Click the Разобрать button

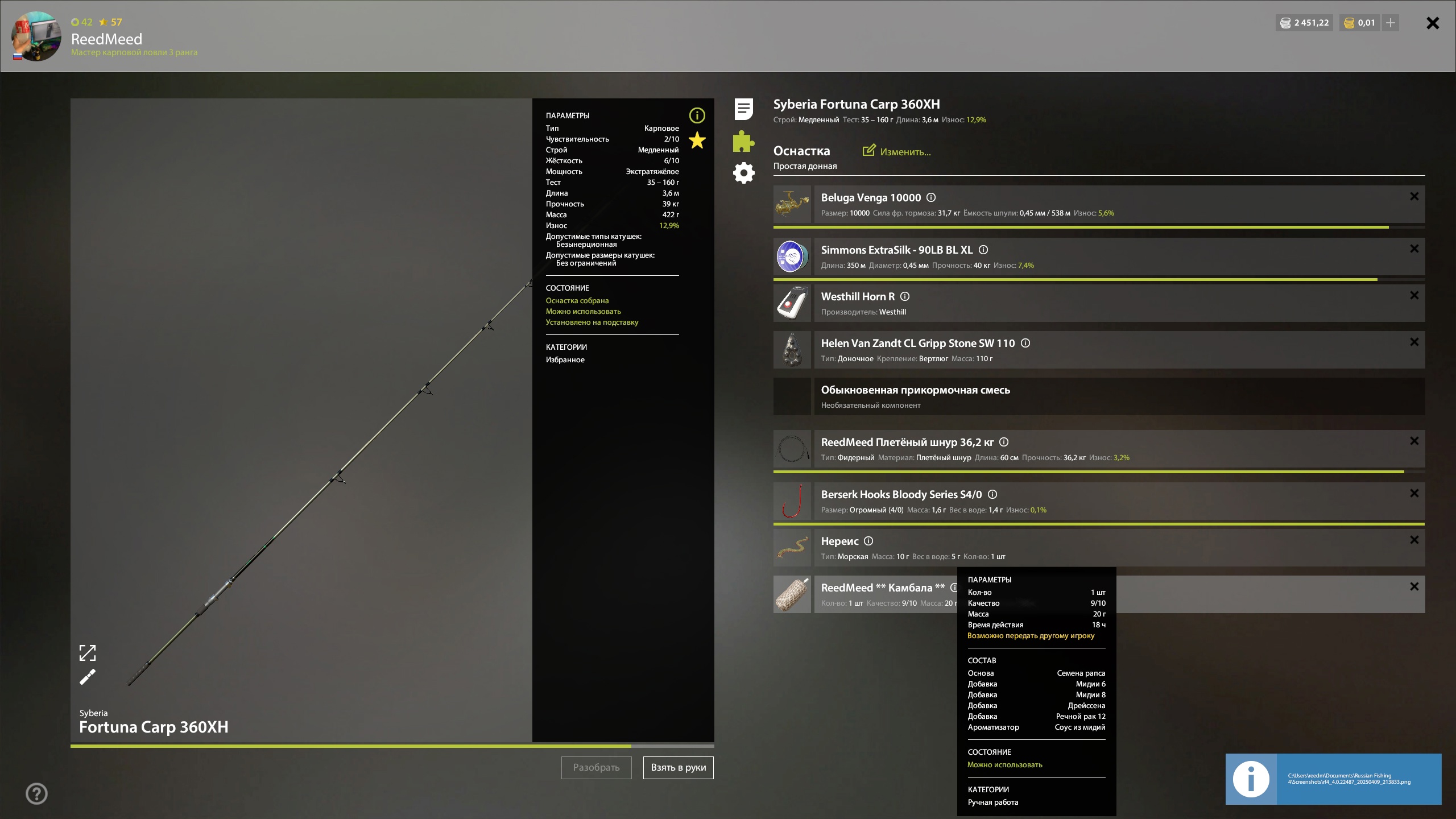pyautogui.click(x=596, y=767)
